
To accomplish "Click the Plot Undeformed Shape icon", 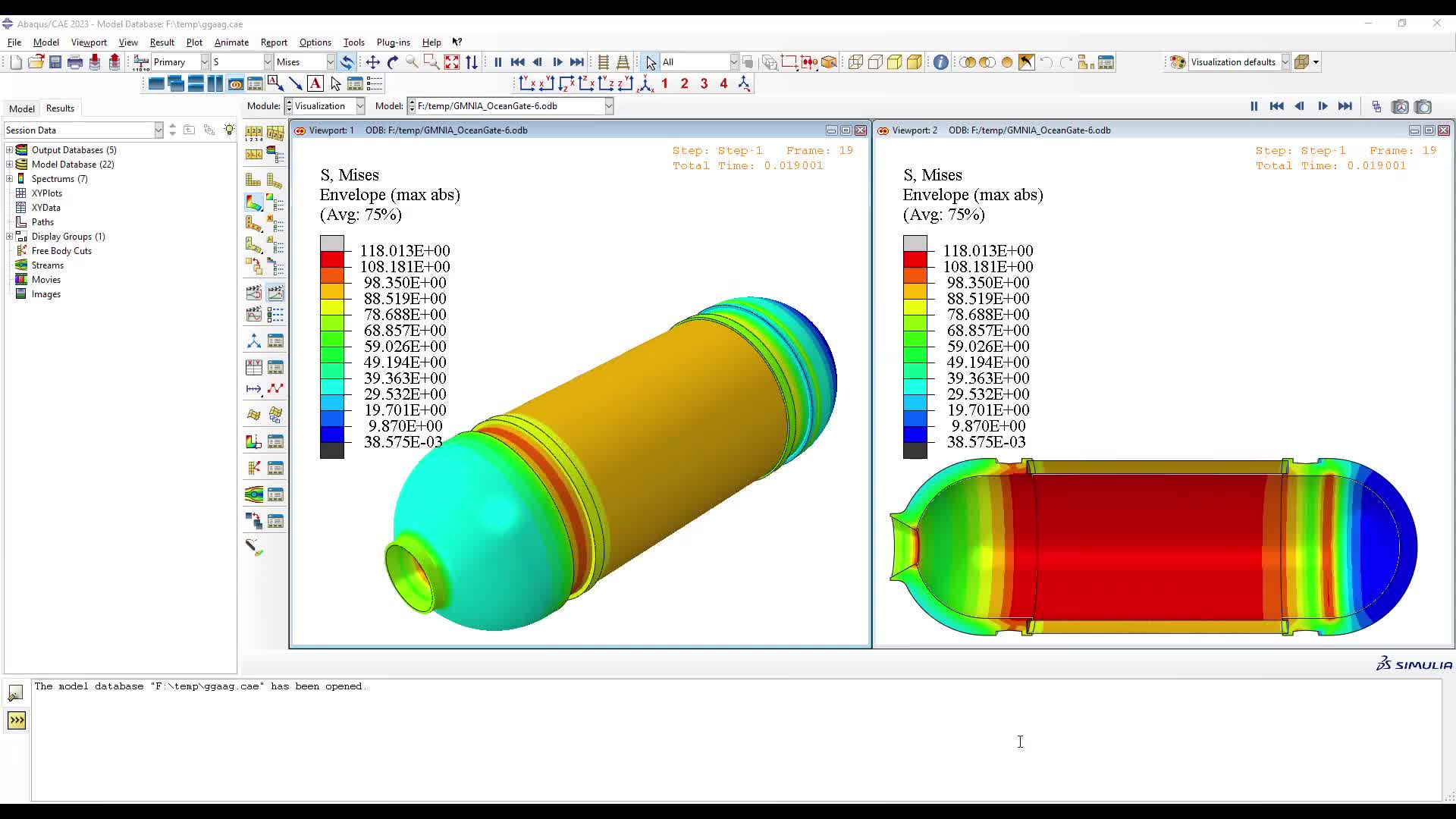I will pos(254,180).
